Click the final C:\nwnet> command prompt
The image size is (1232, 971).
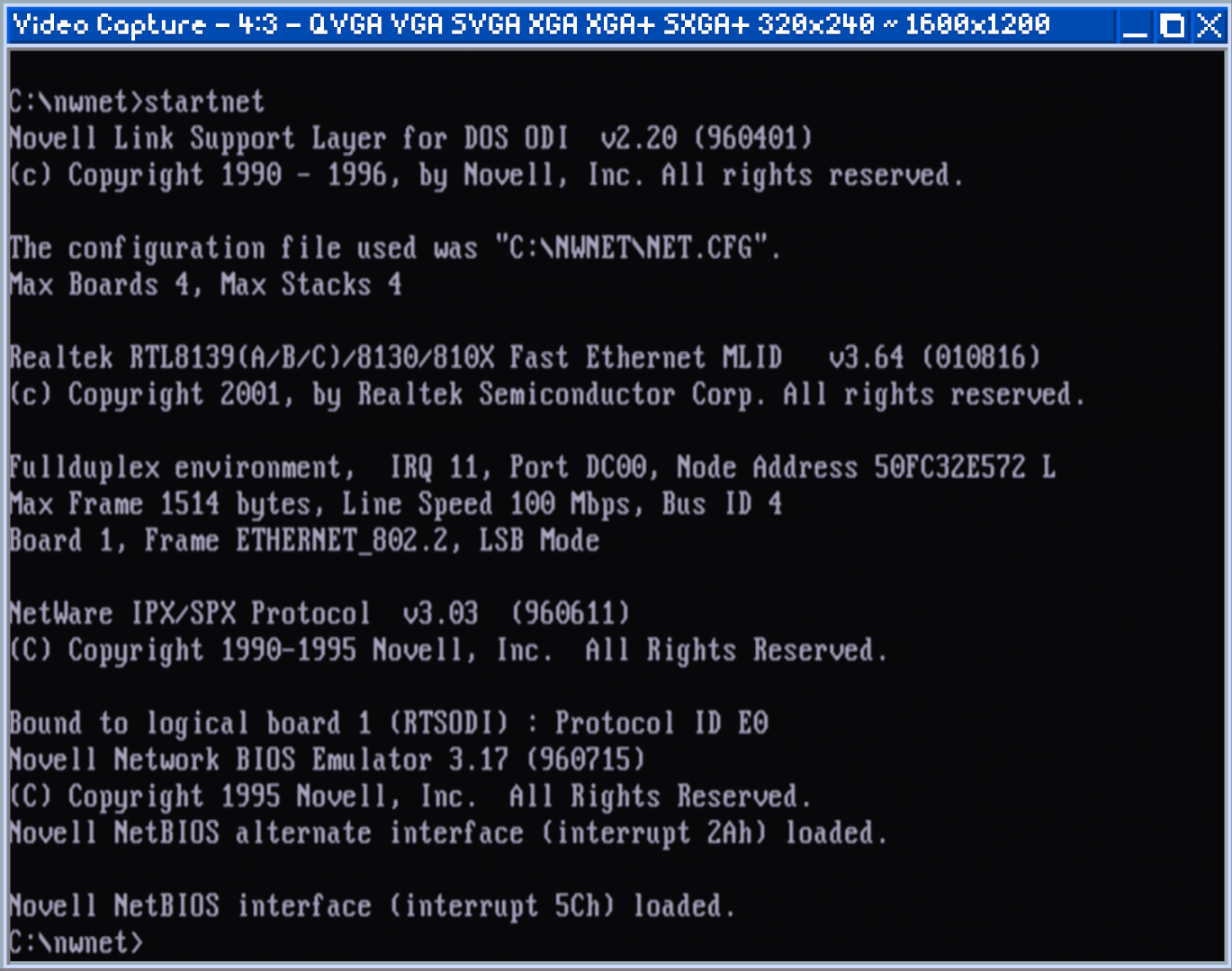[76, 942]
